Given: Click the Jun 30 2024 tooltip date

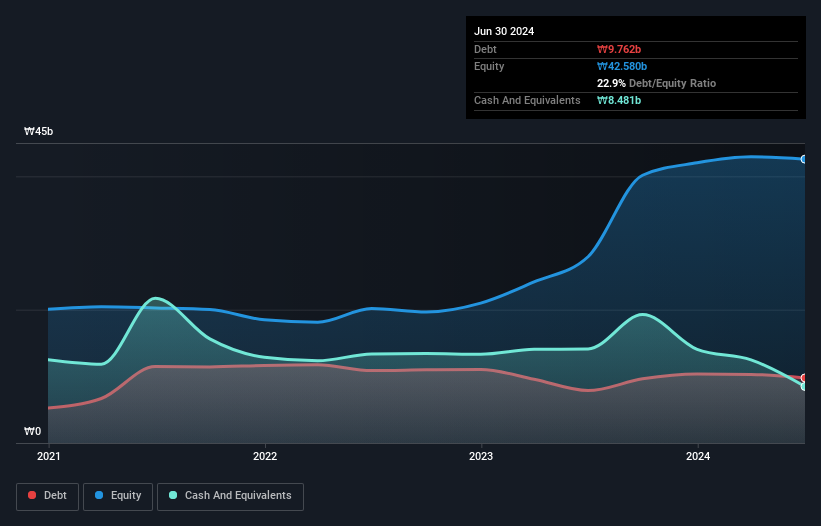Looking at the screenshot, I should tap(504, 31).
